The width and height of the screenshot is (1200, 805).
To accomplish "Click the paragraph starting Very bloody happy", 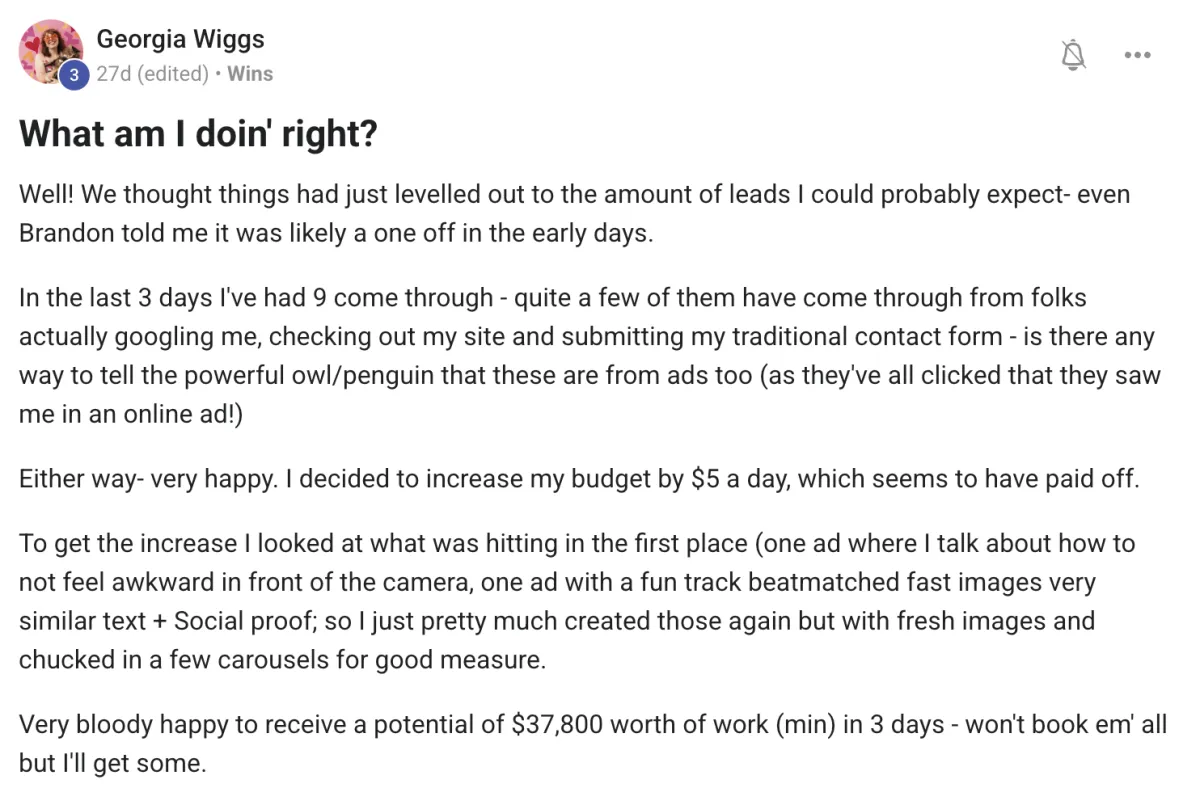I will pos(592,743).
